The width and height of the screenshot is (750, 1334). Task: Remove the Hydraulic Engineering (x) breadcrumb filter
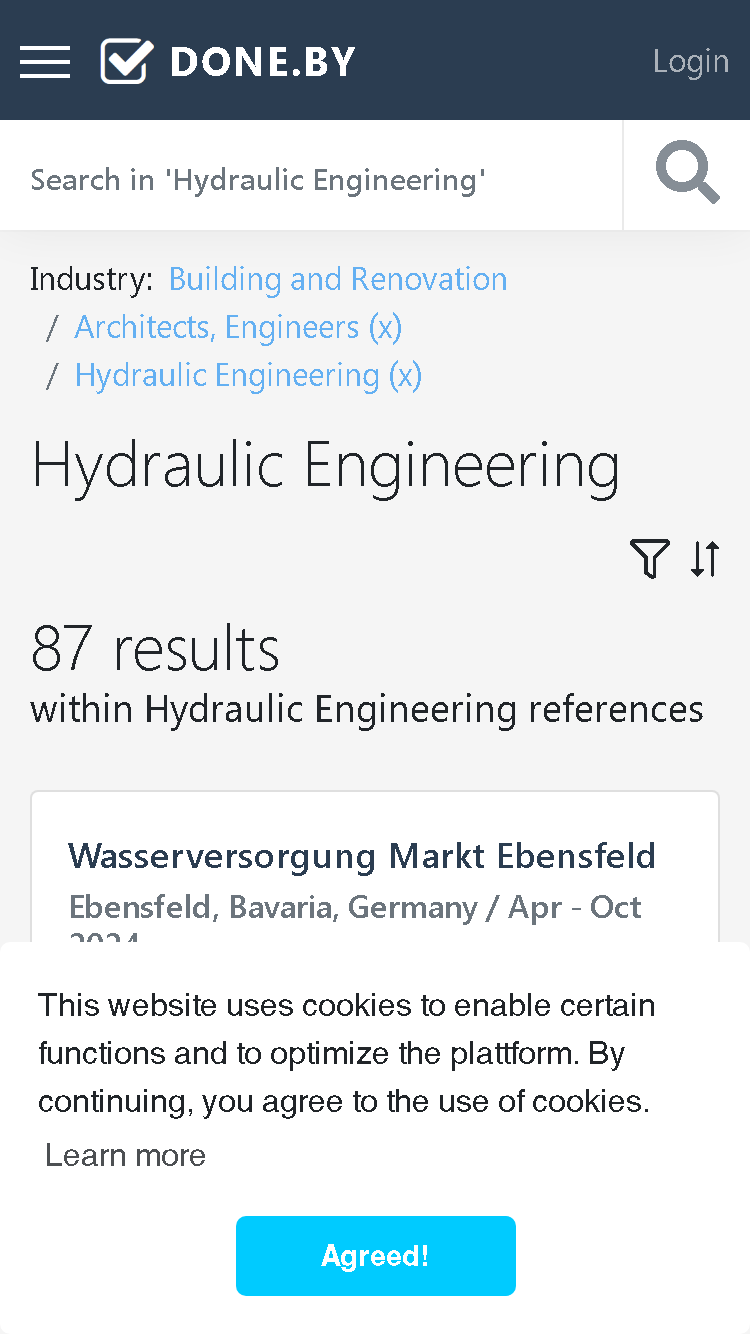pyautogui.click(x=248, y=375)
